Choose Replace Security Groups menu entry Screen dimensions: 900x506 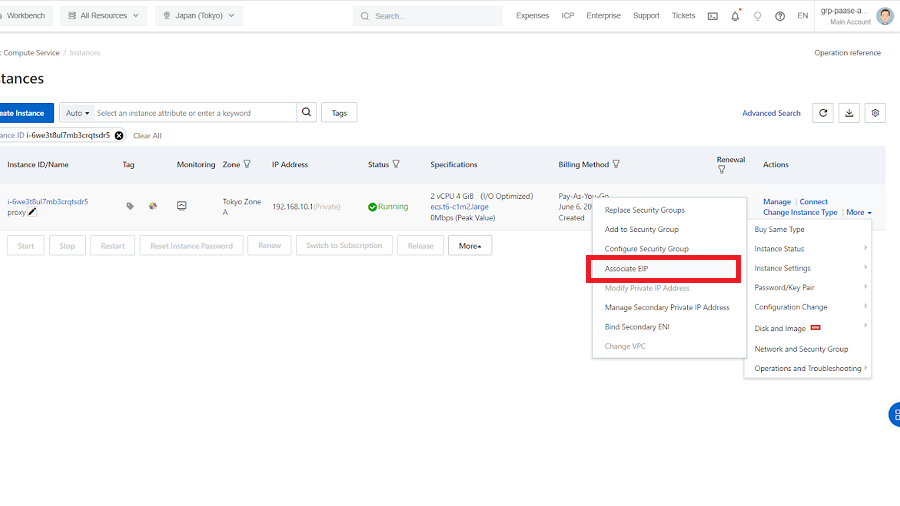[x=645, y=210]
